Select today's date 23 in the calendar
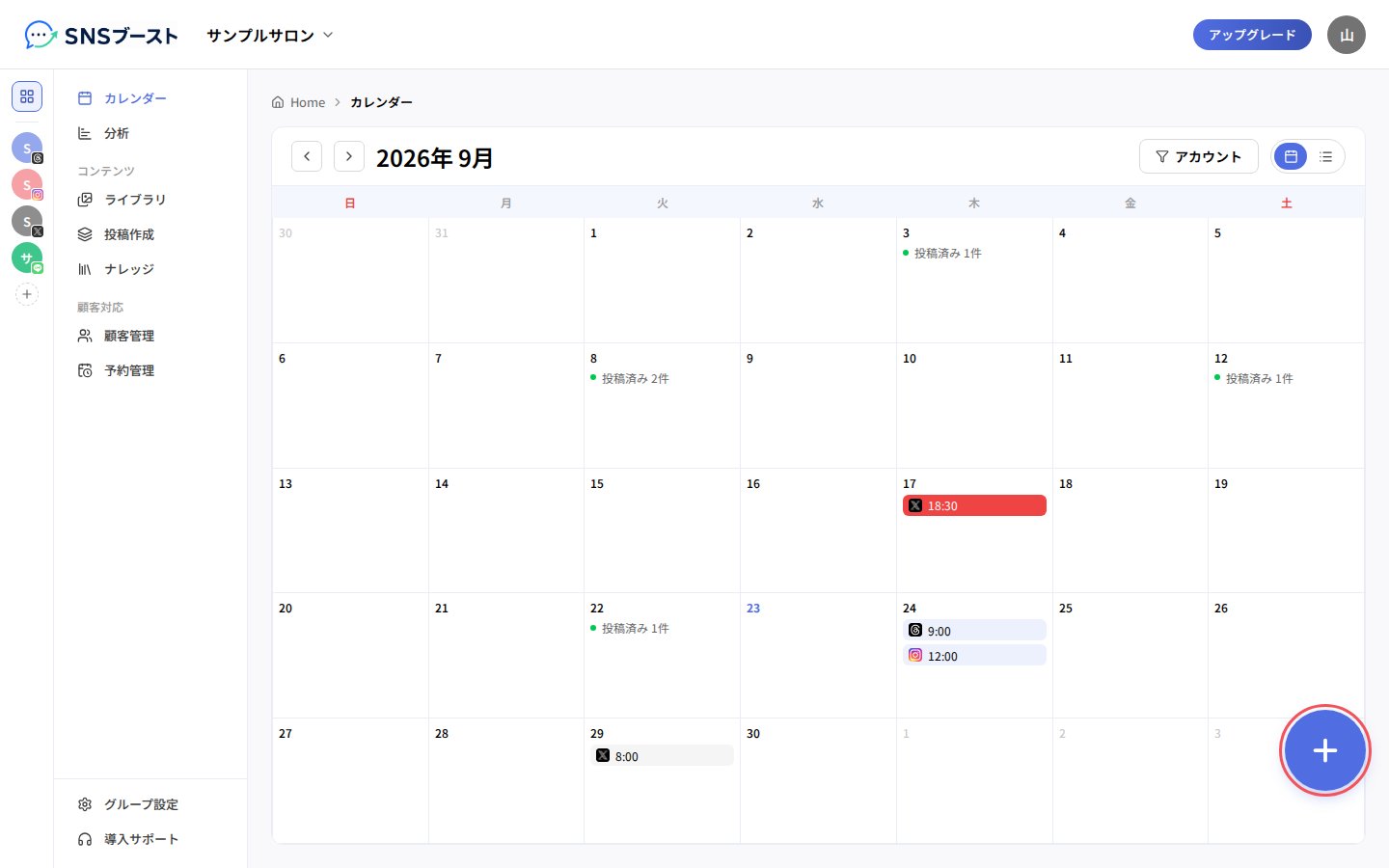The image size is (1389, 868). pyautogui.click(x=753, y=609)
